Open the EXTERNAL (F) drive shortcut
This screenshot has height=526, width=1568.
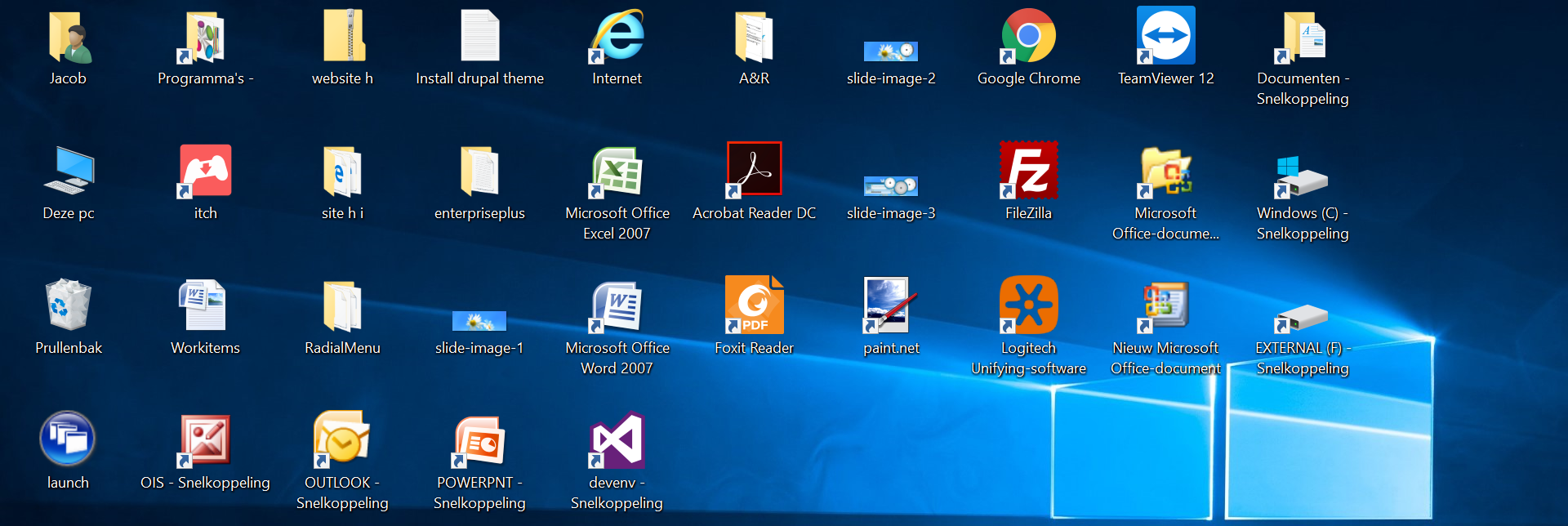[1303, 319]
